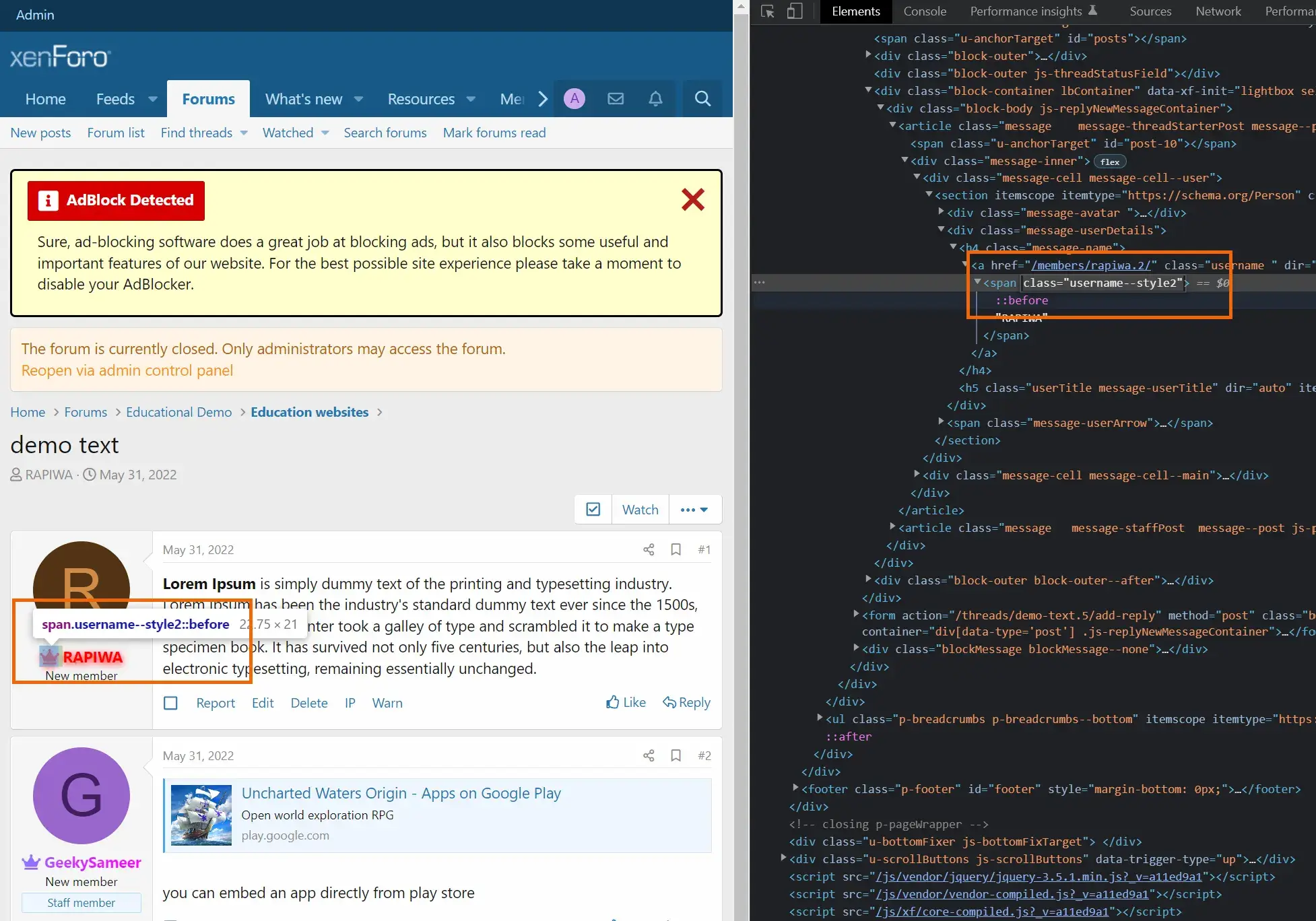Click Reopen via admin control panel link
The height and width of the screenshot is (921, 1316).
[x=127, y=370]
